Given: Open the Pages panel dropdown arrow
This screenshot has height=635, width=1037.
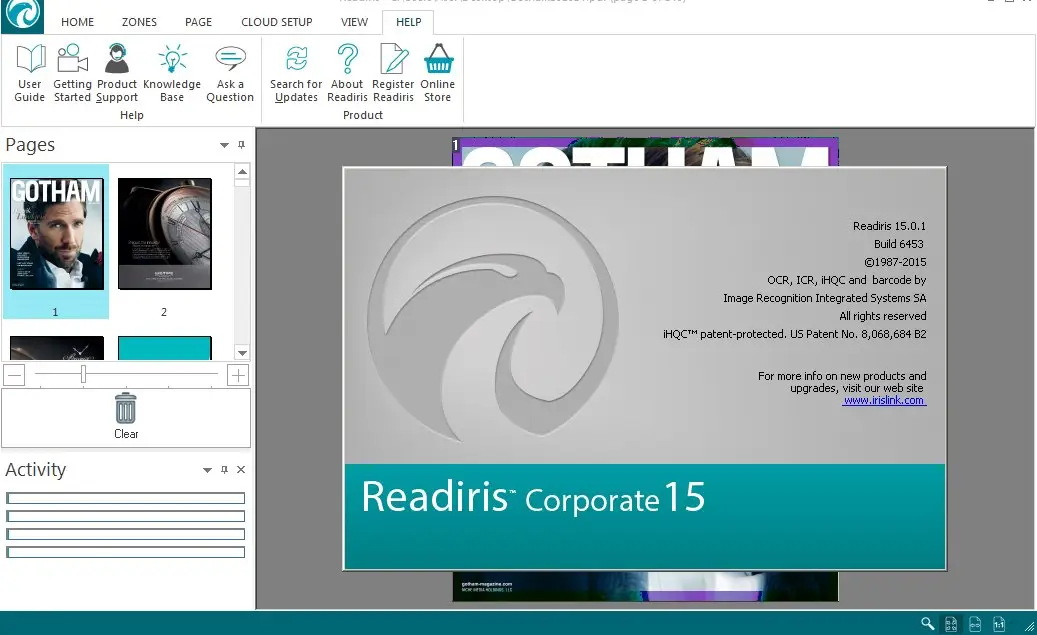Looking at the screenshot, I should pyautogui.click(x=224, y=146).
